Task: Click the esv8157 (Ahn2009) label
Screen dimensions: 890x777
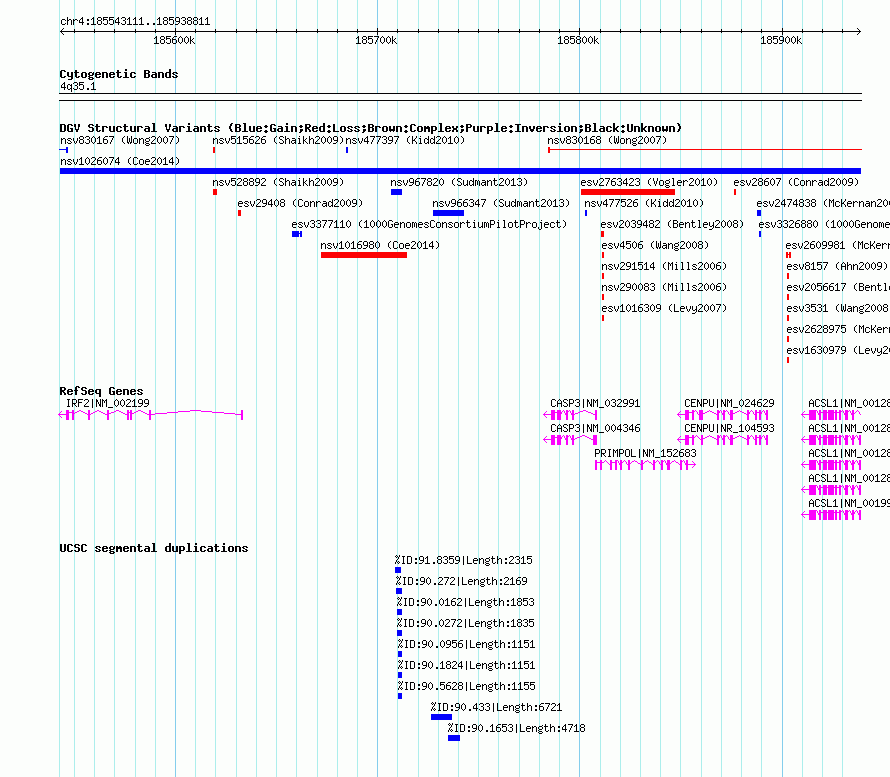Action: 837,266
